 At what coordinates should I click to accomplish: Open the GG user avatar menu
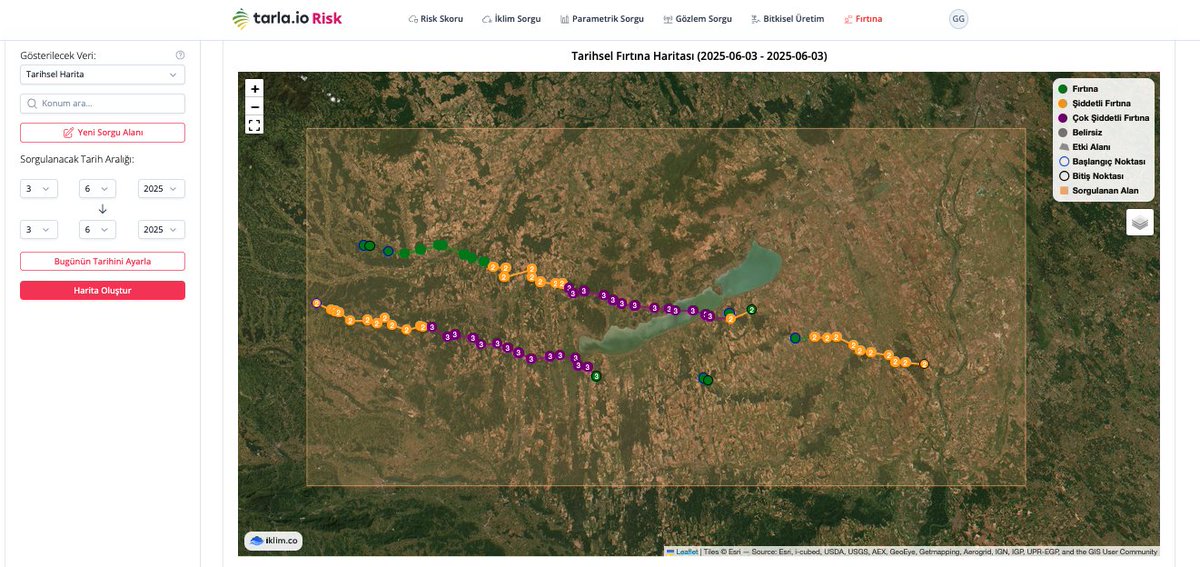pos(959,19)
